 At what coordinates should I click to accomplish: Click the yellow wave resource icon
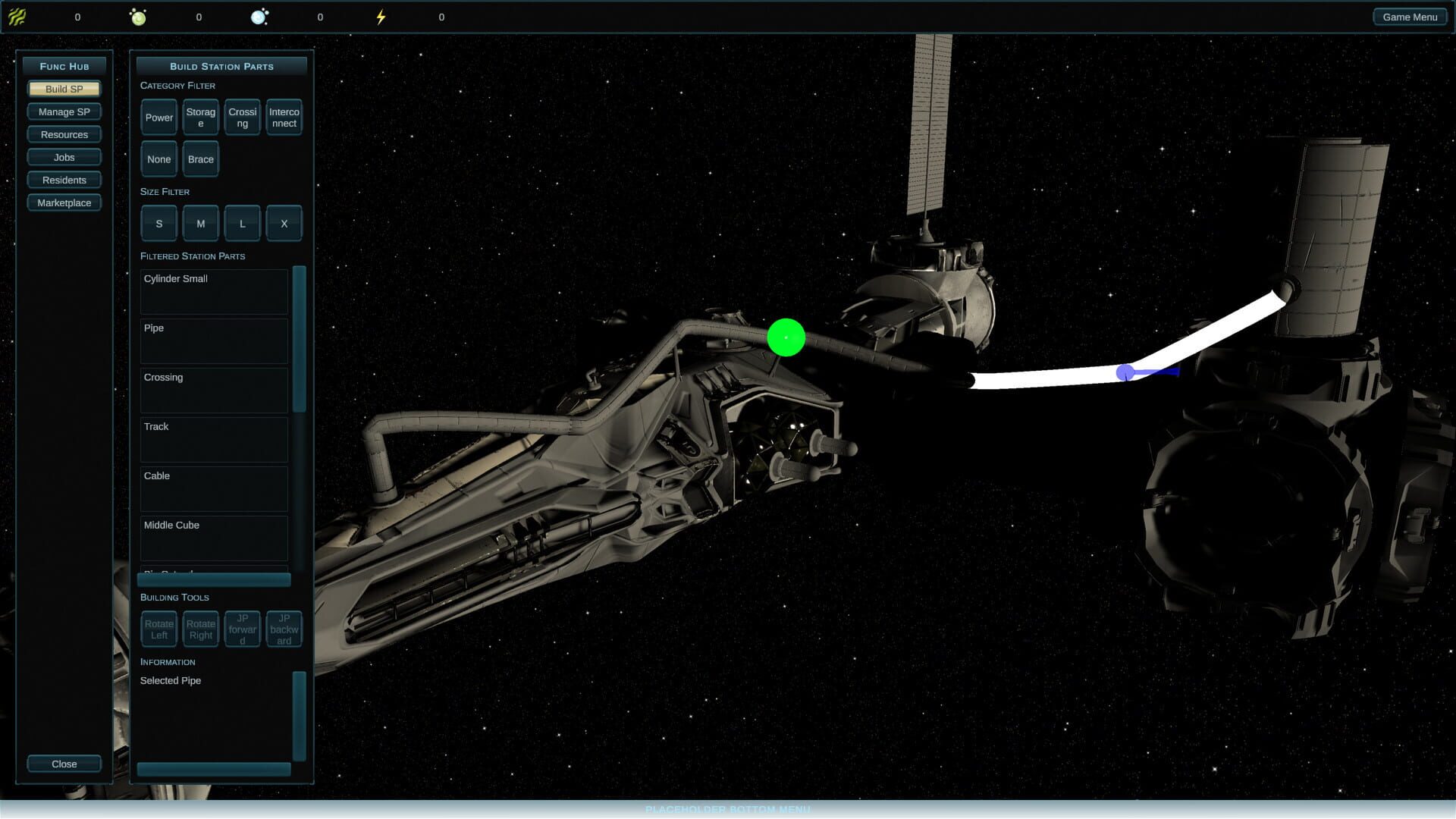click(17, 17)
